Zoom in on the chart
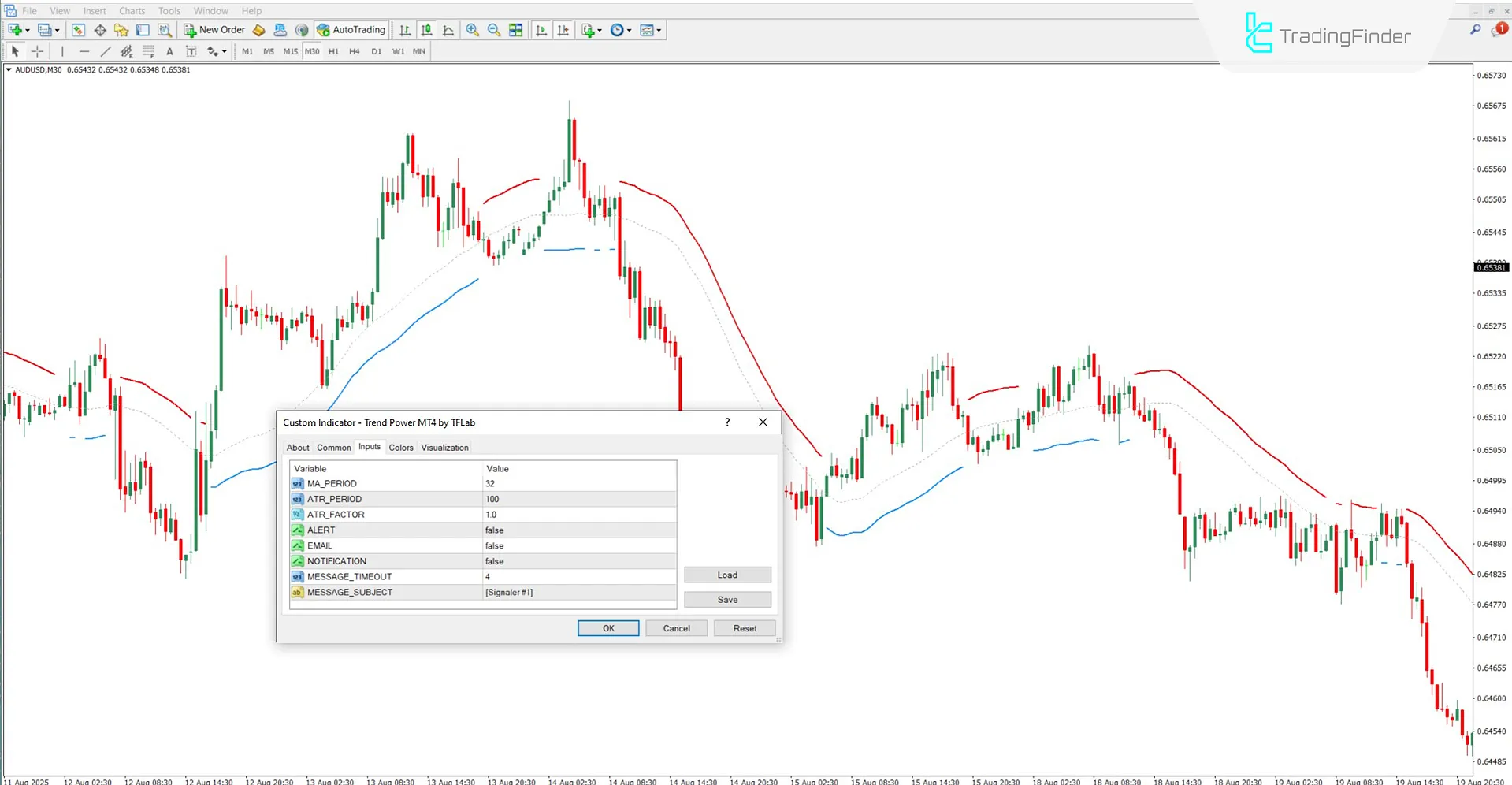The image size is (1512, 785). (x=473, y=30)
